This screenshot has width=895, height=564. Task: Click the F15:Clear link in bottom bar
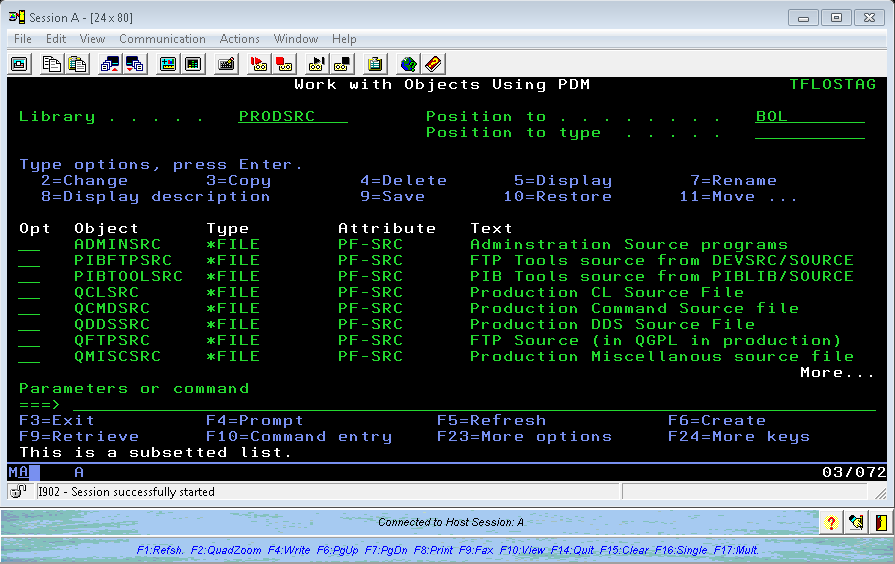624,550
